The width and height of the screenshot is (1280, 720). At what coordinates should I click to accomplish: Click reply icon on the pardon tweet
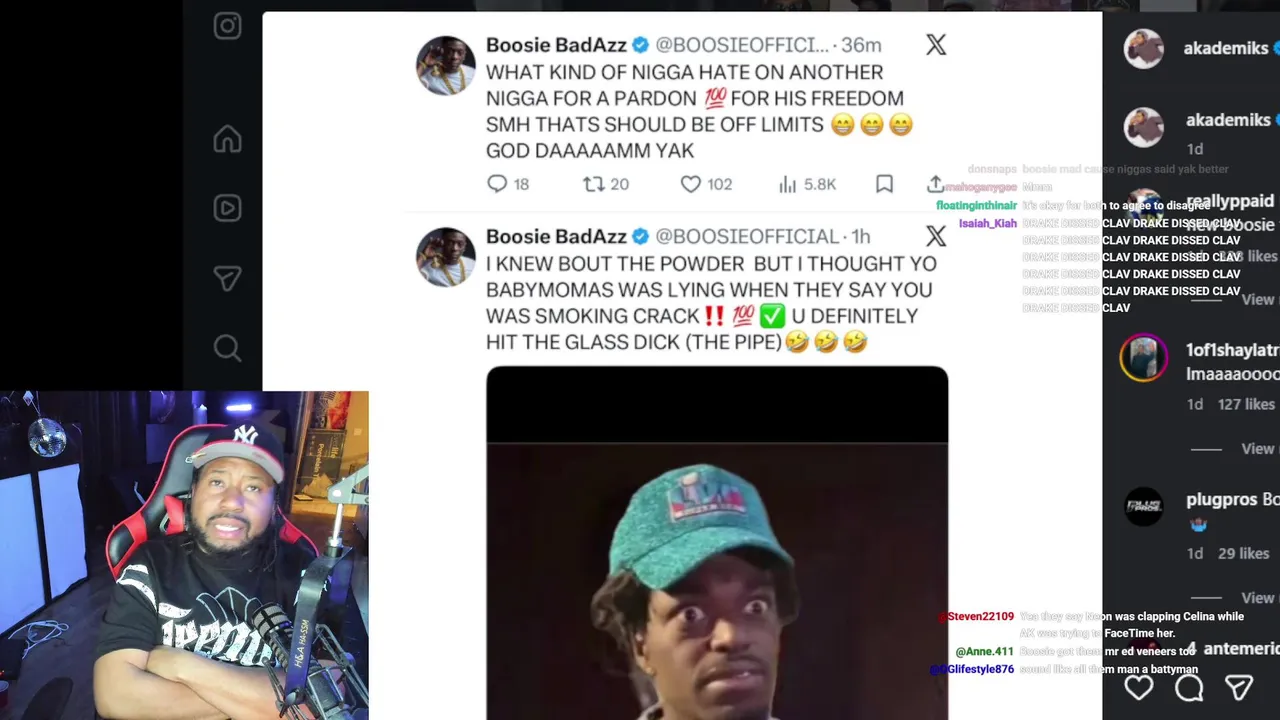(497, 184)
